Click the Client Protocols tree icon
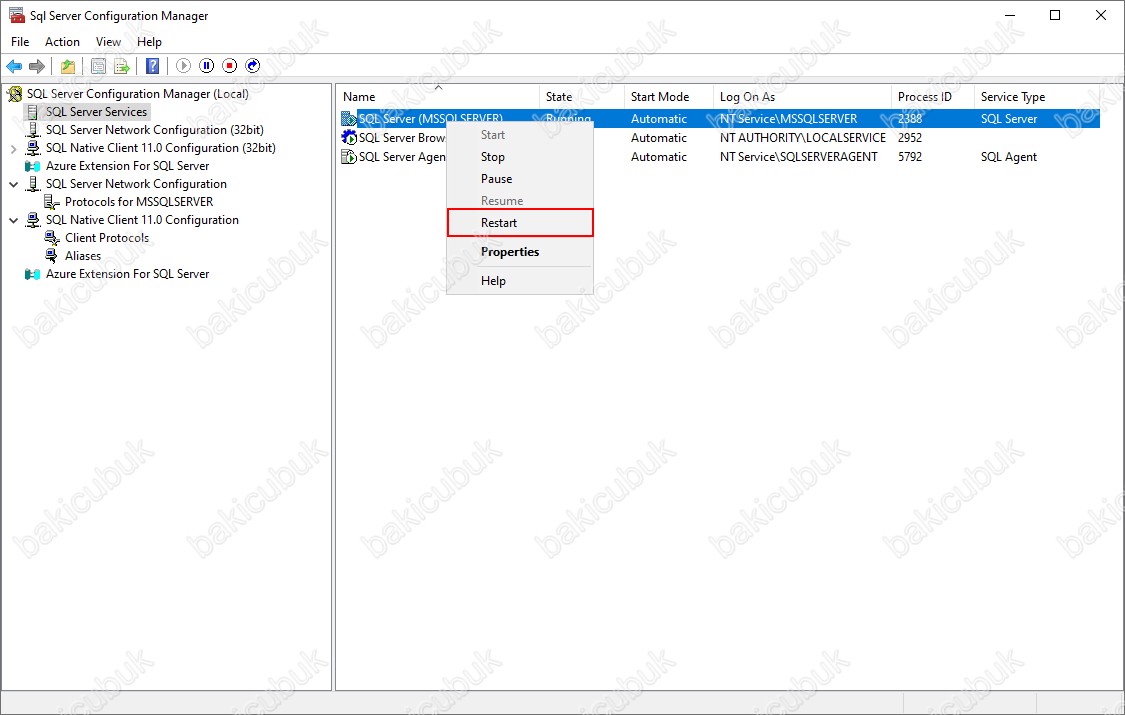The width and height of the screenshot is (1125, 715). click(52, 238)
